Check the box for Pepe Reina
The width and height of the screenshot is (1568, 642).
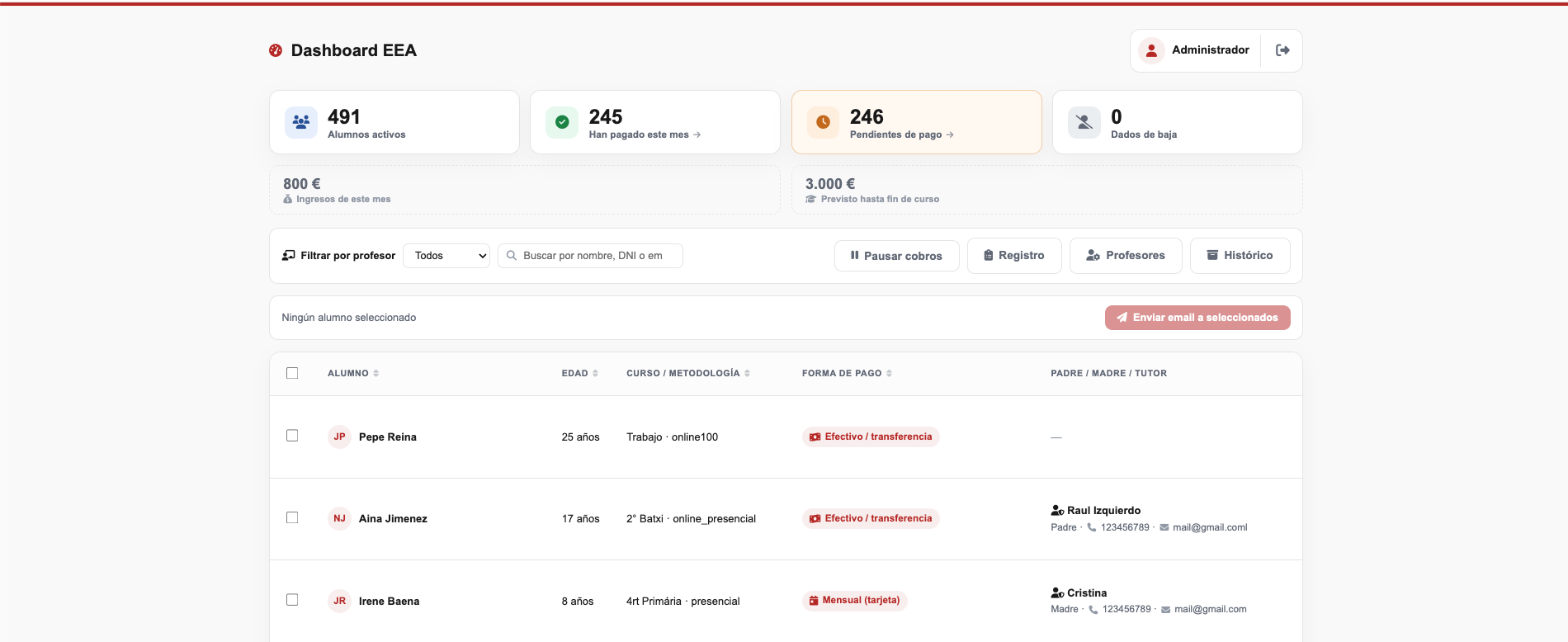pyautogui.click(x=292, y=436)
